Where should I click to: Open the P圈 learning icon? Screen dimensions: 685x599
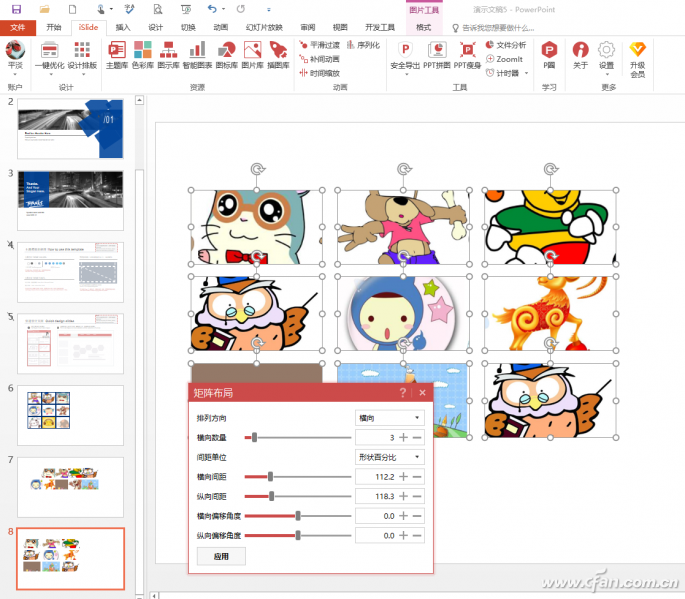coord(549,55)
